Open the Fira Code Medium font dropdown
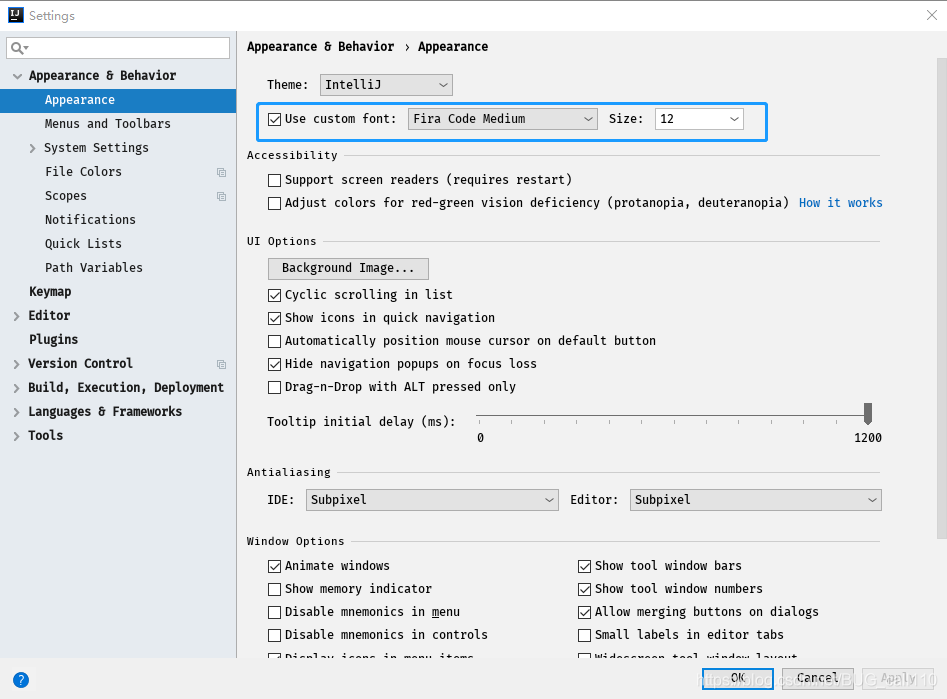The height and width of the screenshot is (699, 947). coord(588,118)
